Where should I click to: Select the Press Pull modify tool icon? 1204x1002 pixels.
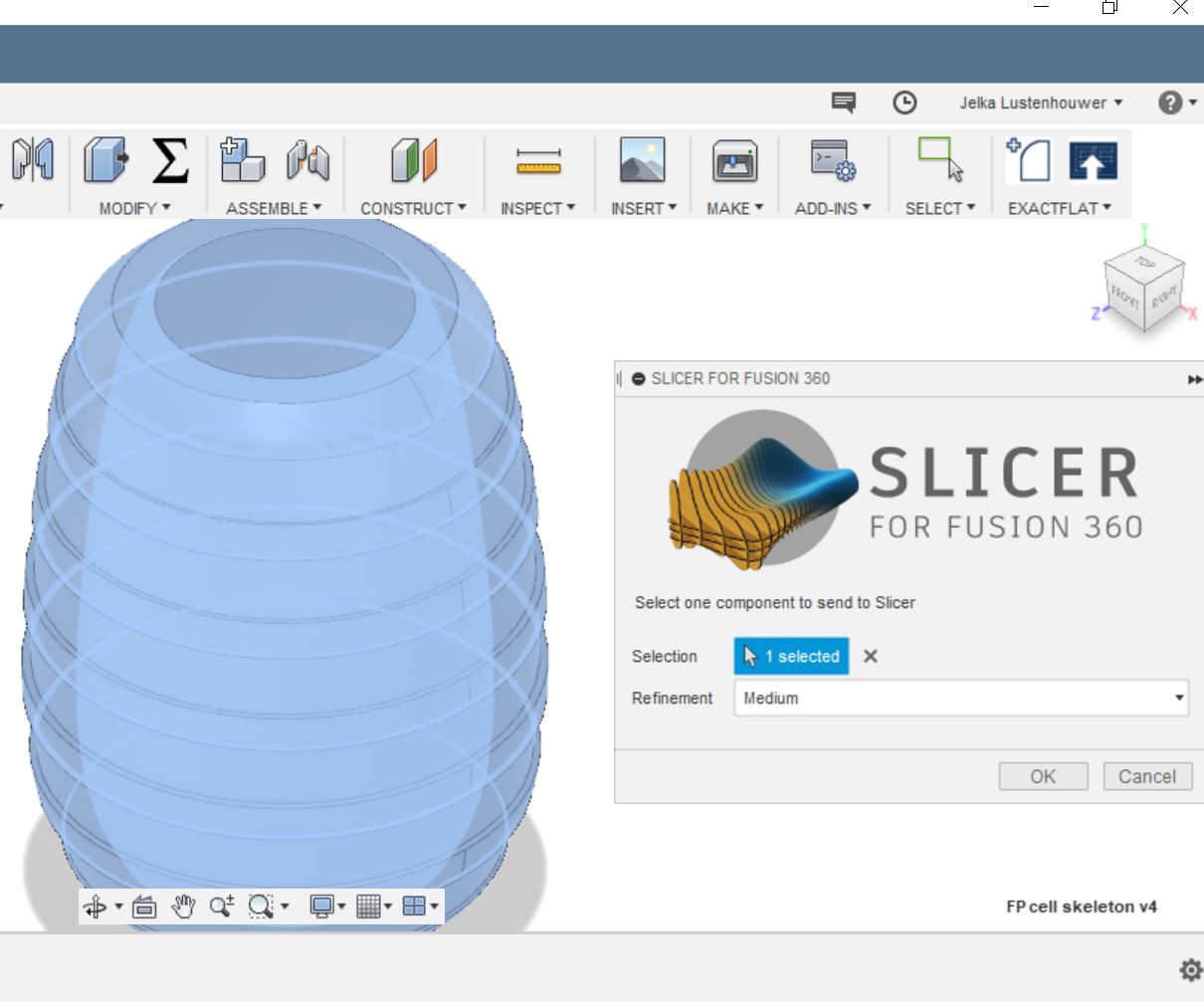[106, 160]
